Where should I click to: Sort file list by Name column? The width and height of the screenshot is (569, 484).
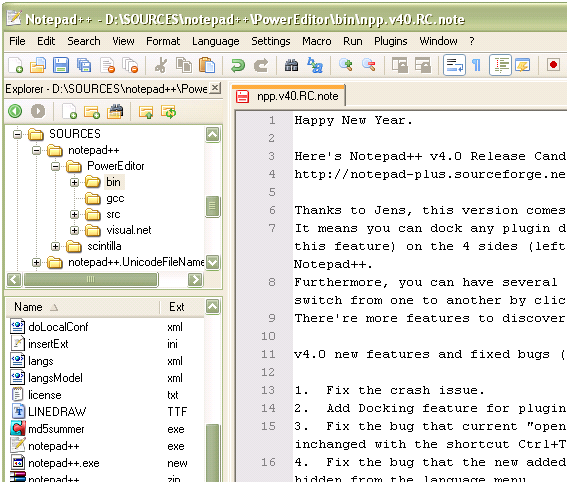[x=83, y=307]
